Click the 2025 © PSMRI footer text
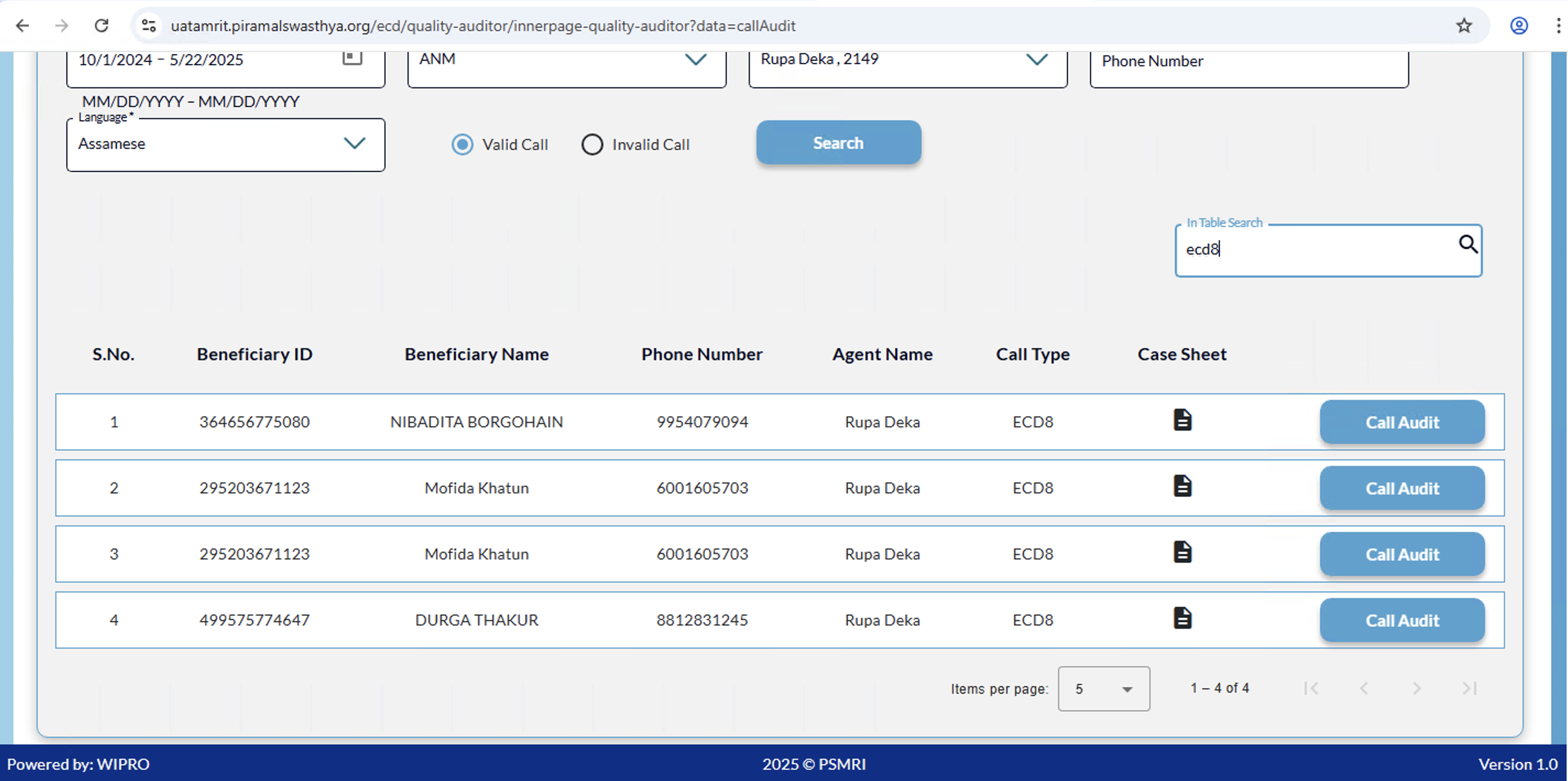This screenshot has height=781, width=1568. [x=814, y=764]
